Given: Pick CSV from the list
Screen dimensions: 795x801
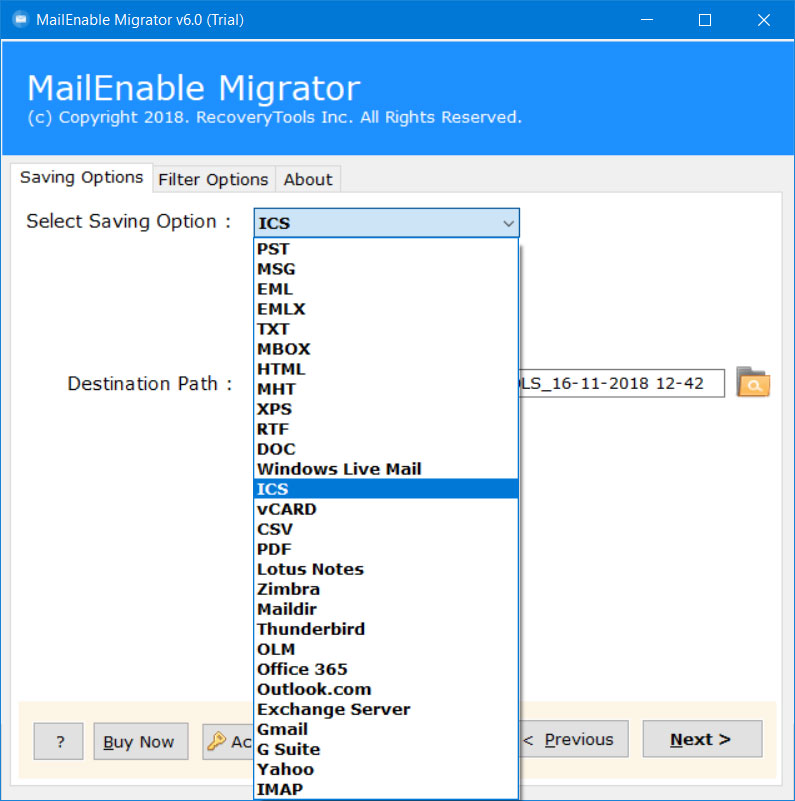Looking at the screenshot, I should tap(386, 529).
